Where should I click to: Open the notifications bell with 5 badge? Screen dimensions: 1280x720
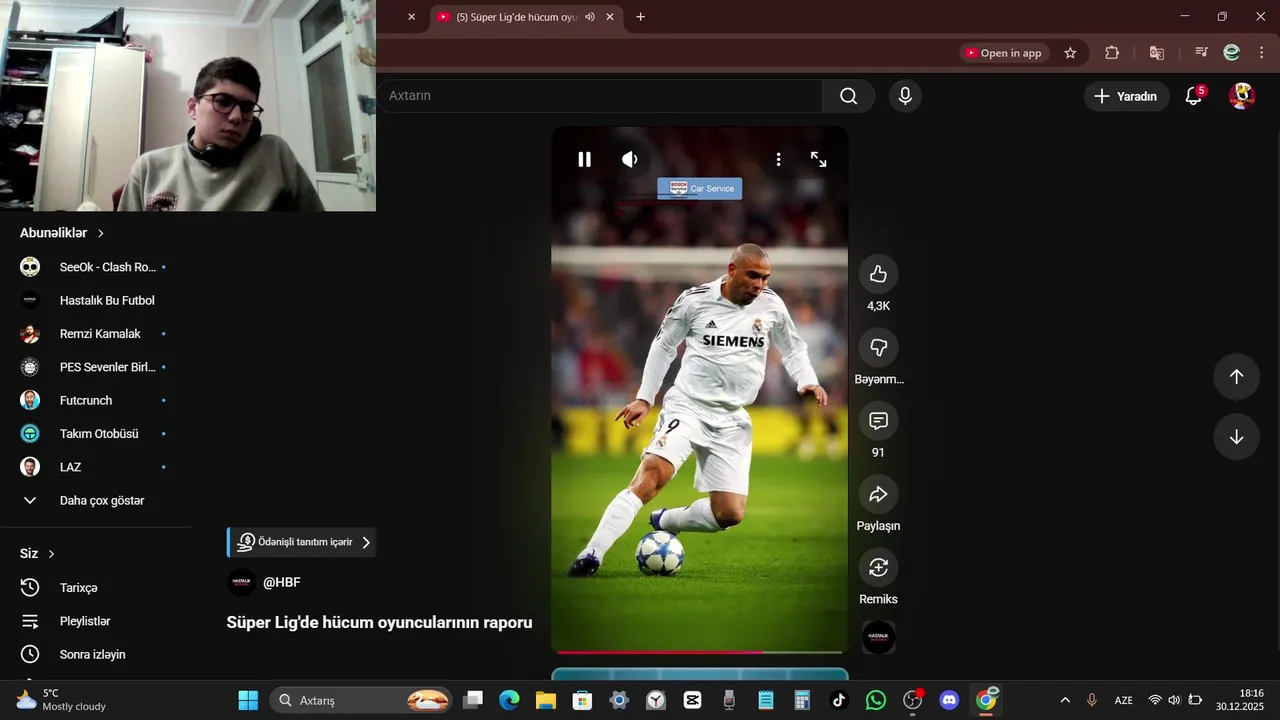(x=1193, y=96)
